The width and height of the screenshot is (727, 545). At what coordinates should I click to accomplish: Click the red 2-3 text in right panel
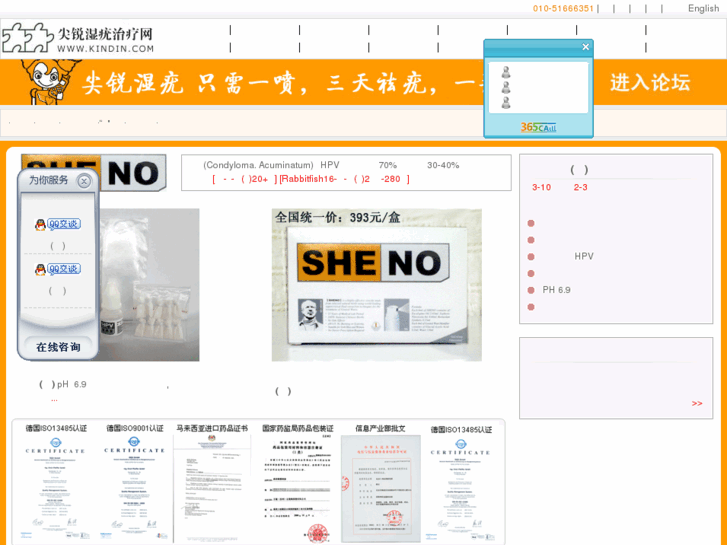click(580, 187)
